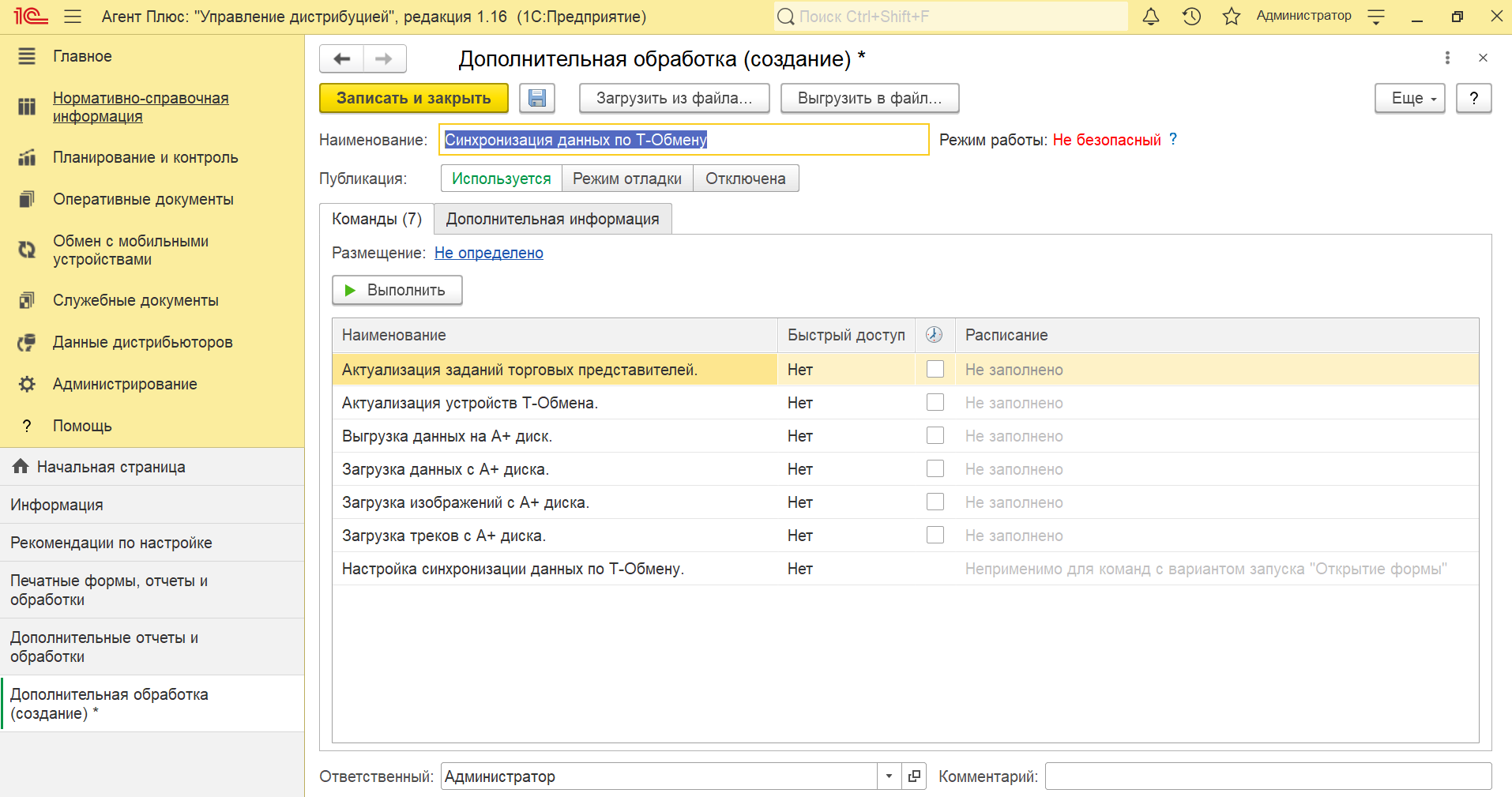Switch to Дополнительная информация tab
The height and width of the screenshot is (797, 1512).
click(552, 219)
